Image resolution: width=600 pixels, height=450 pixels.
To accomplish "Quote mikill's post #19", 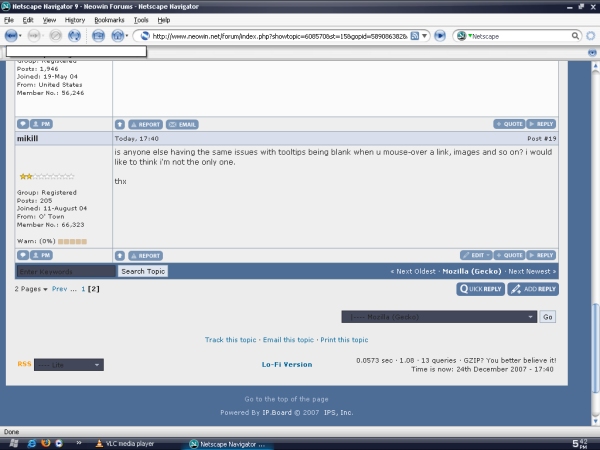I will [x=509, y=255].
